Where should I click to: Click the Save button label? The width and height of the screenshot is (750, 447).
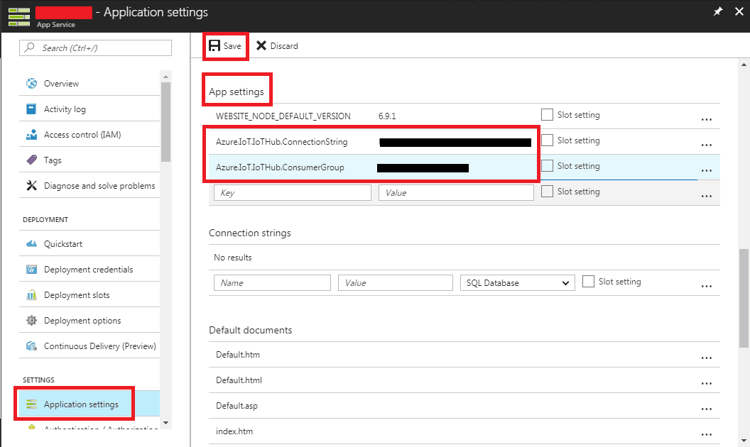point(232,46)
